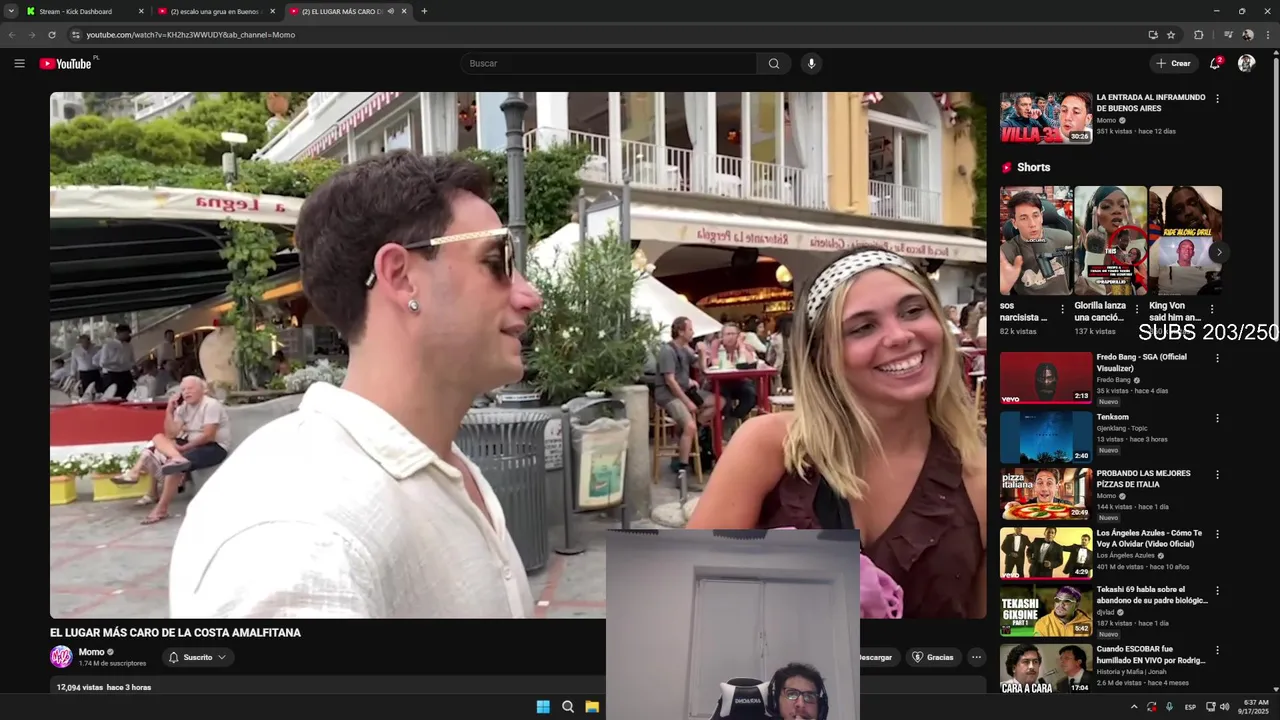Image resolution: width=1280 pixels, height=720 pixels.
Task: Close the Kick Dashboard tab
Action: point(141,11)
